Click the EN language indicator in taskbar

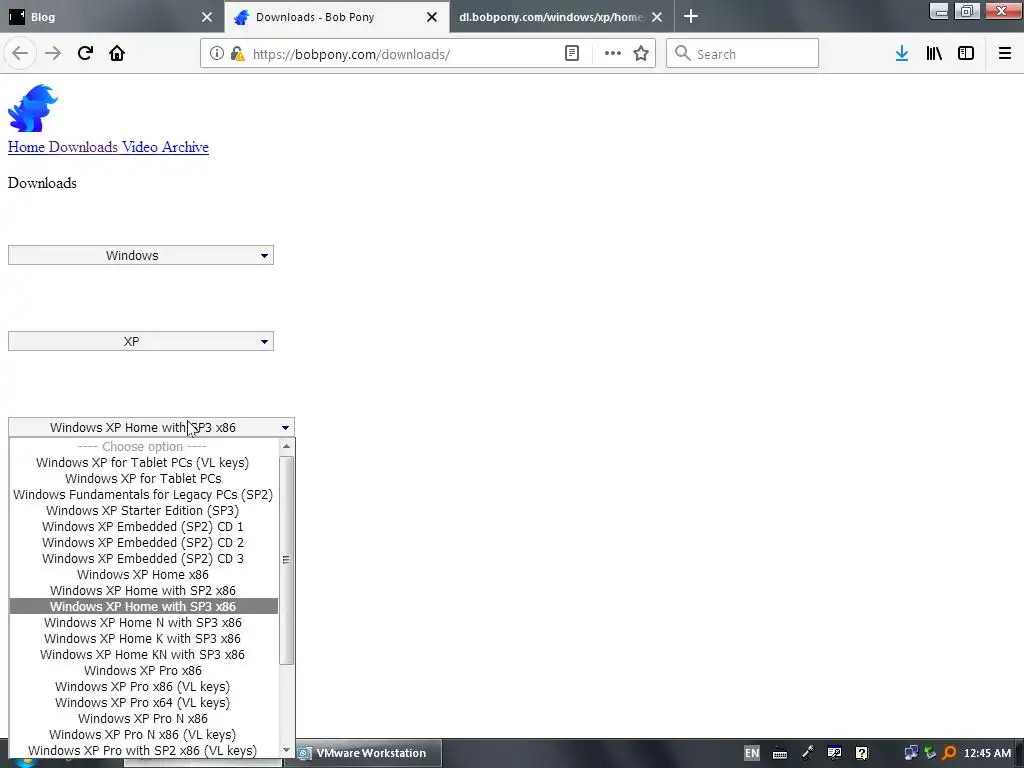click(x=752, y=753)
